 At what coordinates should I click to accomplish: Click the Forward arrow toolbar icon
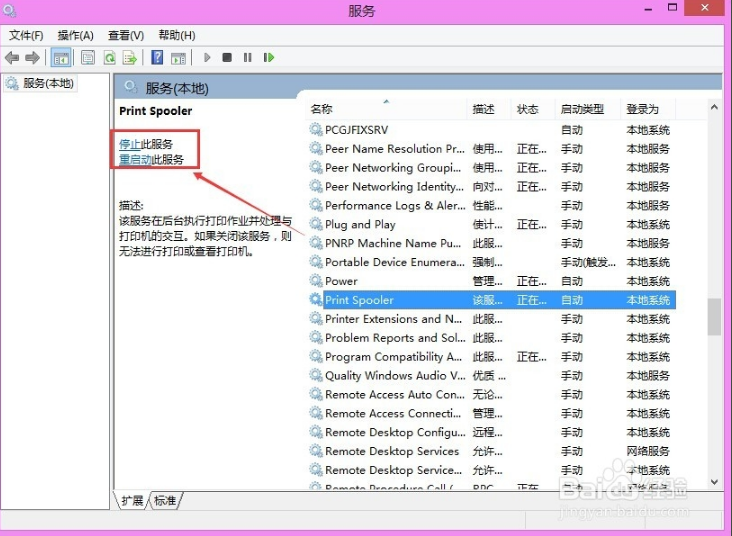32,58
